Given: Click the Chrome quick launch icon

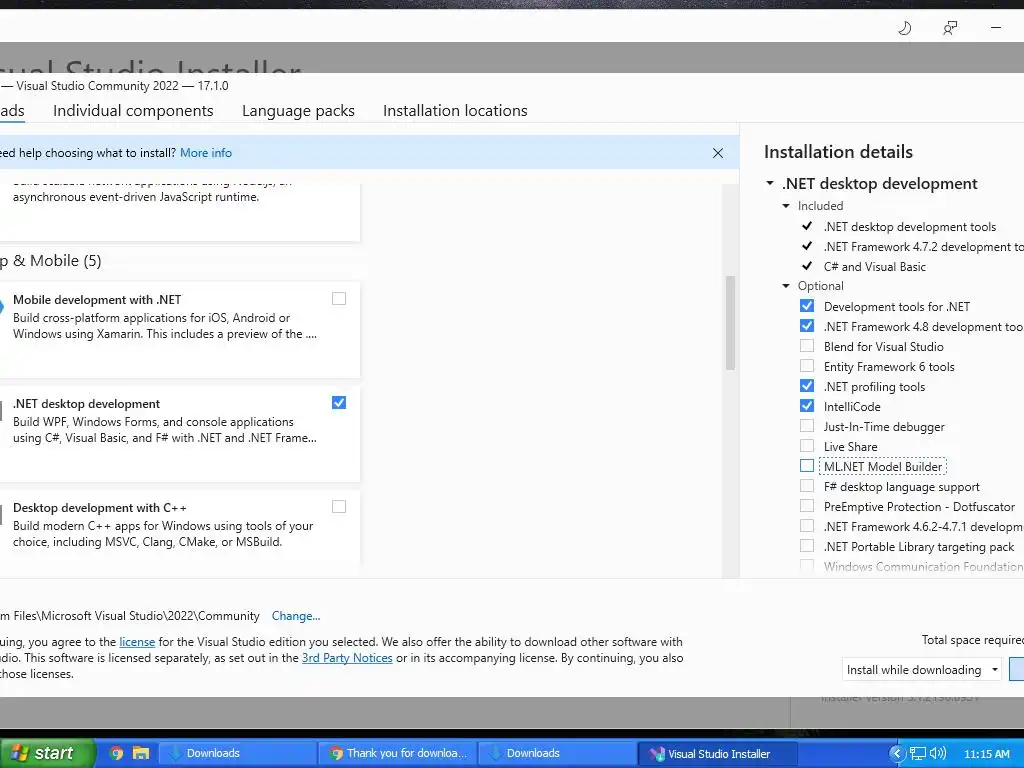Looking at the screenshot, I should pyautogui.click(x=116, y=753).
